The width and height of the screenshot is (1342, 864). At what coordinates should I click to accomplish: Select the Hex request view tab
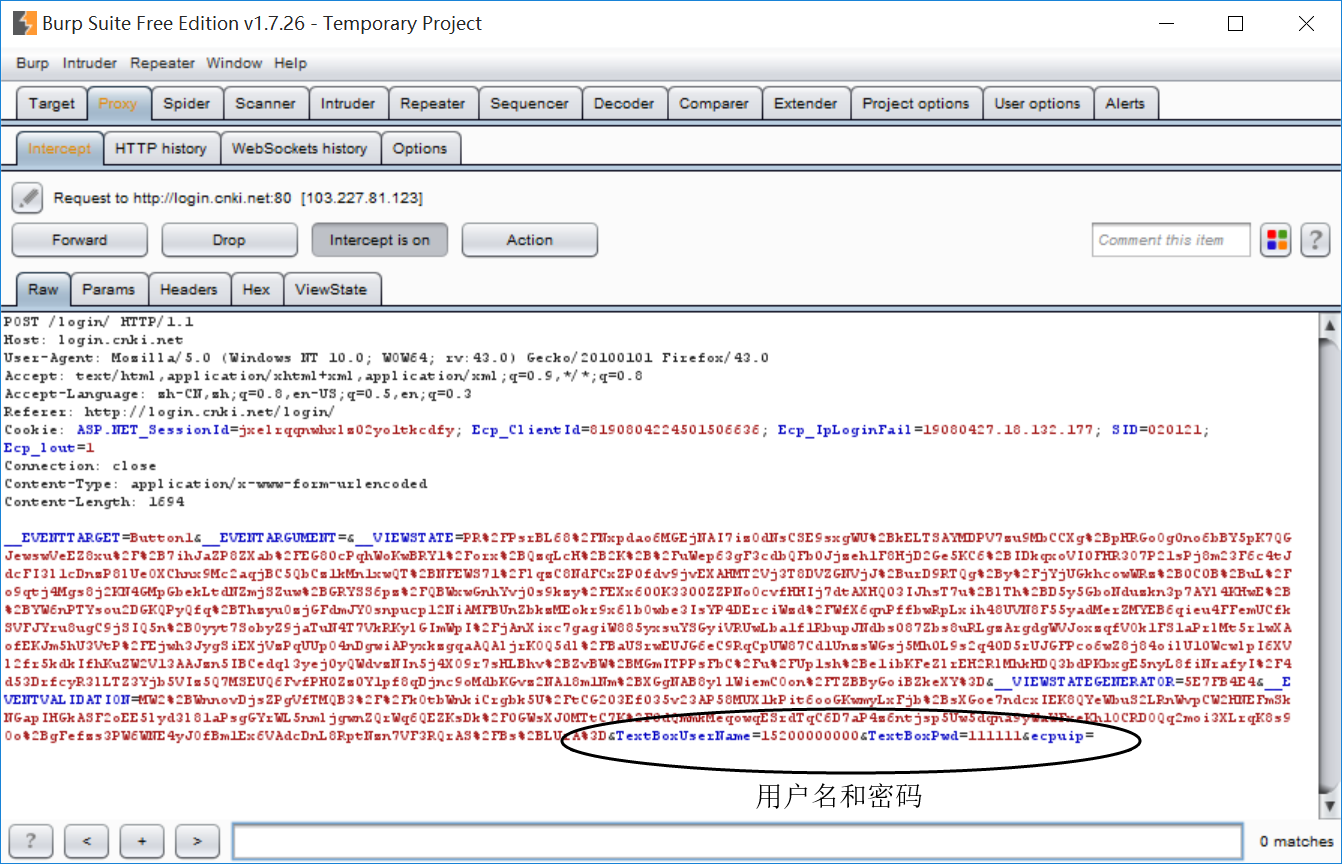pyautogui.click(x=256, y=289)
